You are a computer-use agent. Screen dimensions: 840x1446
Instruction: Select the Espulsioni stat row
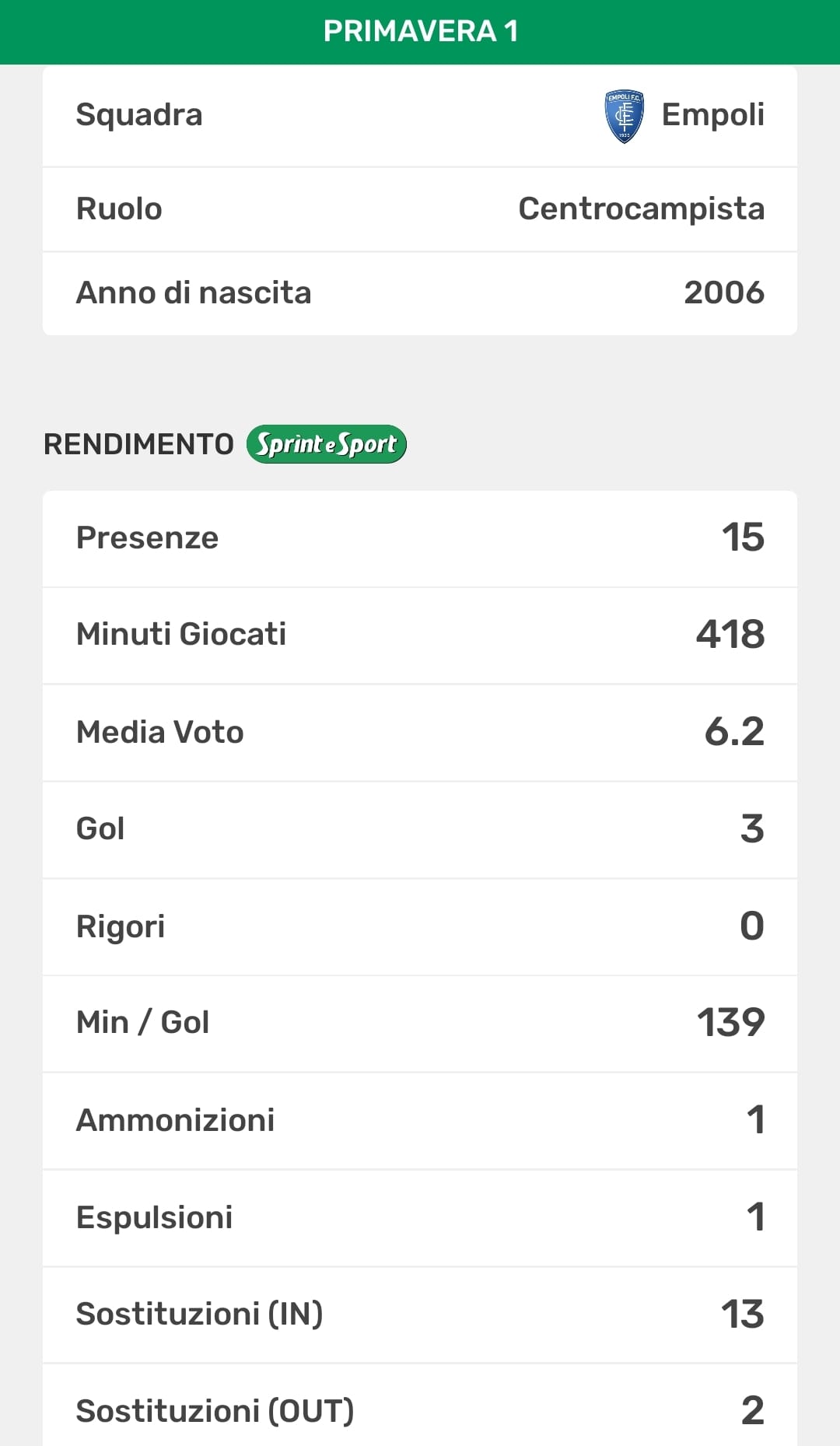pyautogui.click(x=420, y=1217)
